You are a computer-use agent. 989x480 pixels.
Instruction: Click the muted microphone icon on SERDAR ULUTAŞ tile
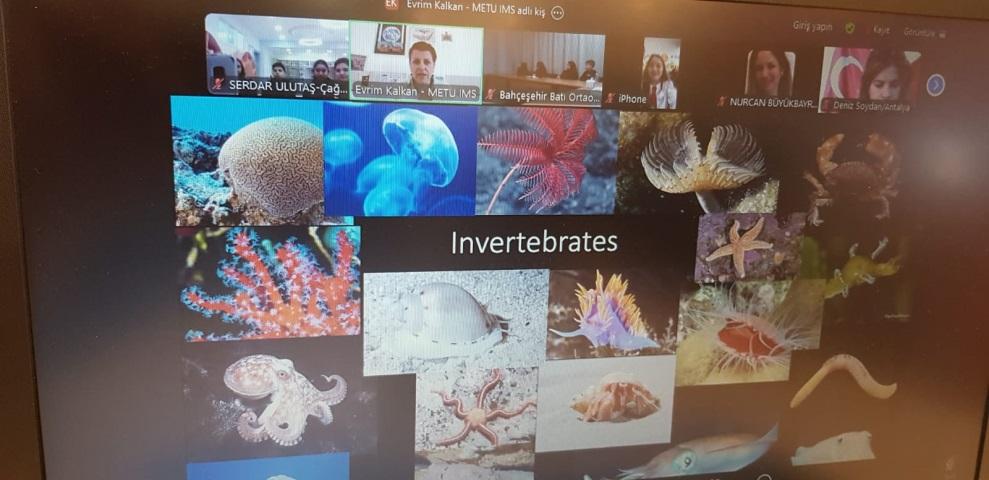218,85
